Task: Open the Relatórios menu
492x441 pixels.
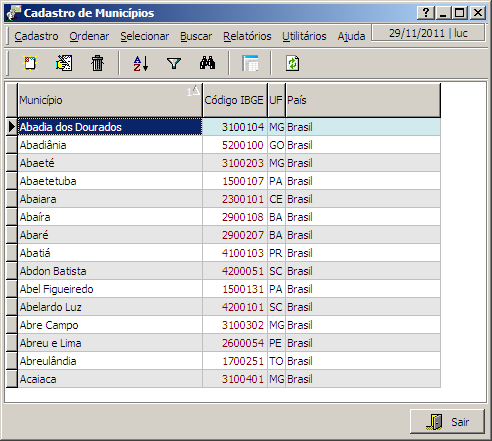Action: click(x=247, y=36)
